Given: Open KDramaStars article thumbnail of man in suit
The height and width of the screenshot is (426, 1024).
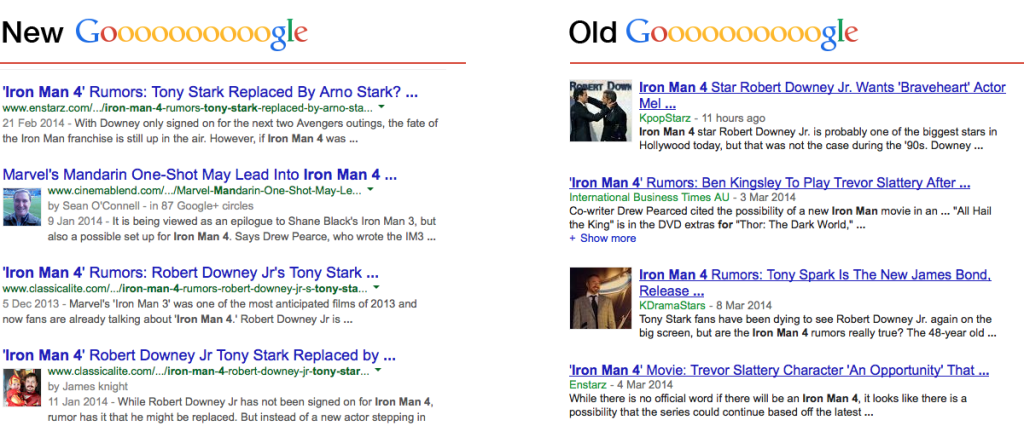Looking at the screenshot, I should click(x=601, y=297).
